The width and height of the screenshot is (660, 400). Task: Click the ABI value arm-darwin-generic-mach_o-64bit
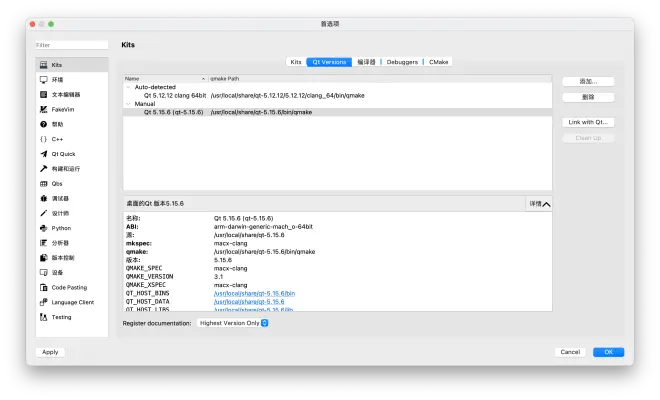coord(263,227)
